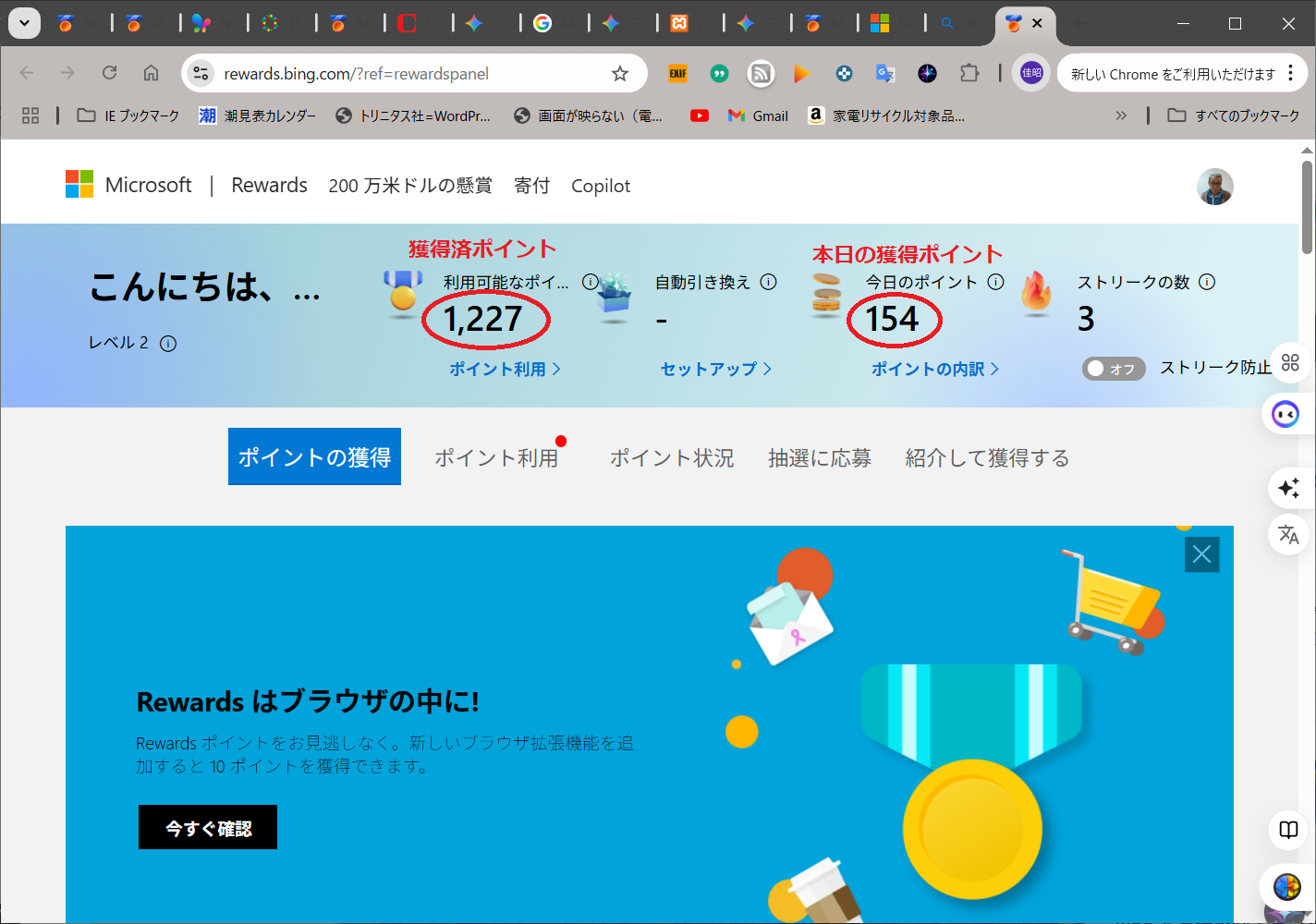Open the Chrome three-dot menu
Screen dimensions: 1316x924
(x=1291, y=73)
